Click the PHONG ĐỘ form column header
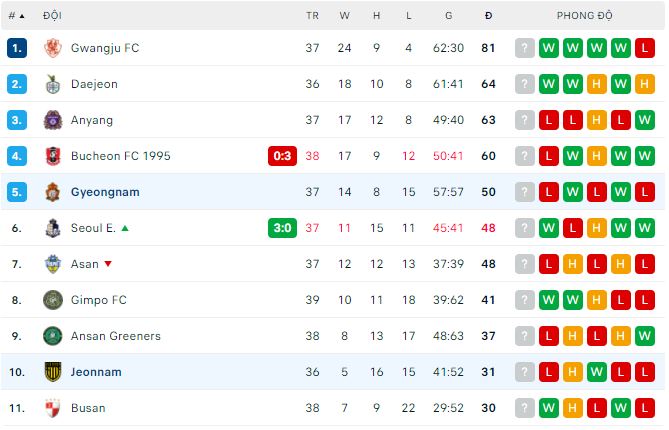The image size is (669, 430). (585, 16)
